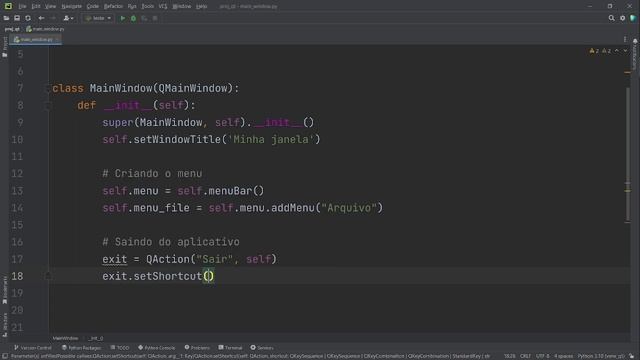Collapse the __init__ method fold marker

coord(48,106)
